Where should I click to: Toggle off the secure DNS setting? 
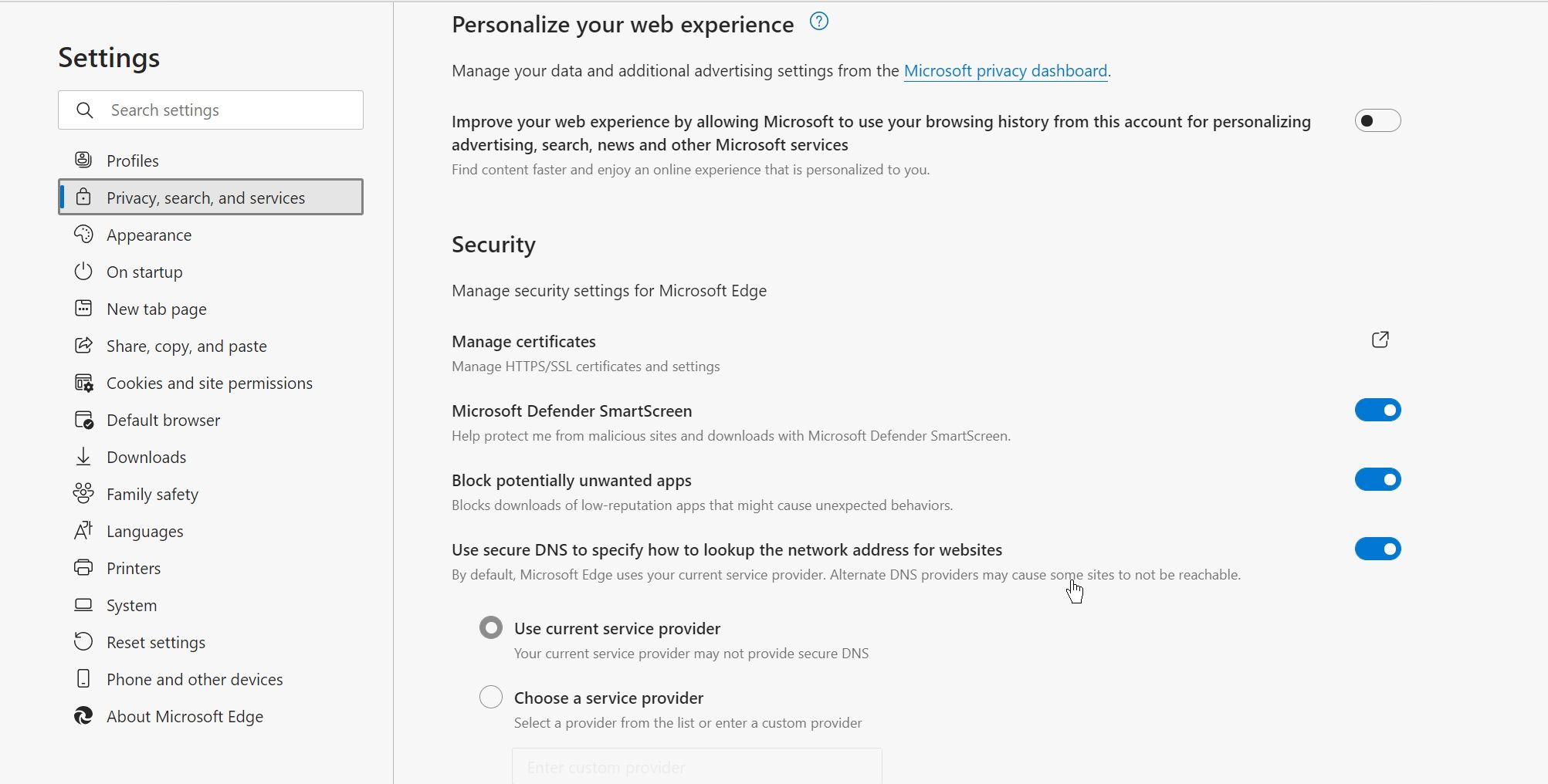click(1377, 549)
